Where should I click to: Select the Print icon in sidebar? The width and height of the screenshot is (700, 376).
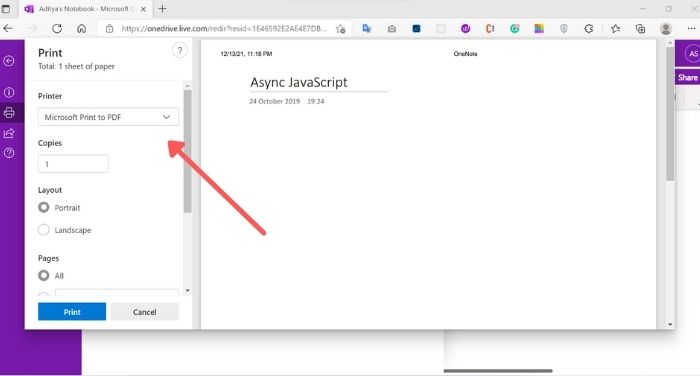tap(9, 113)
